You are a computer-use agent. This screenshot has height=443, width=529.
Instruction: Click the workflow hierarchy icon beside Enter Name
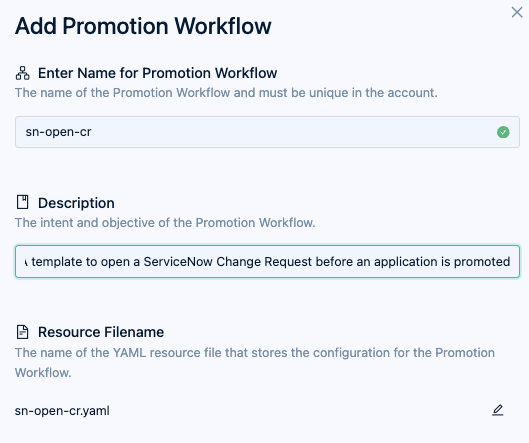[23, 73]
